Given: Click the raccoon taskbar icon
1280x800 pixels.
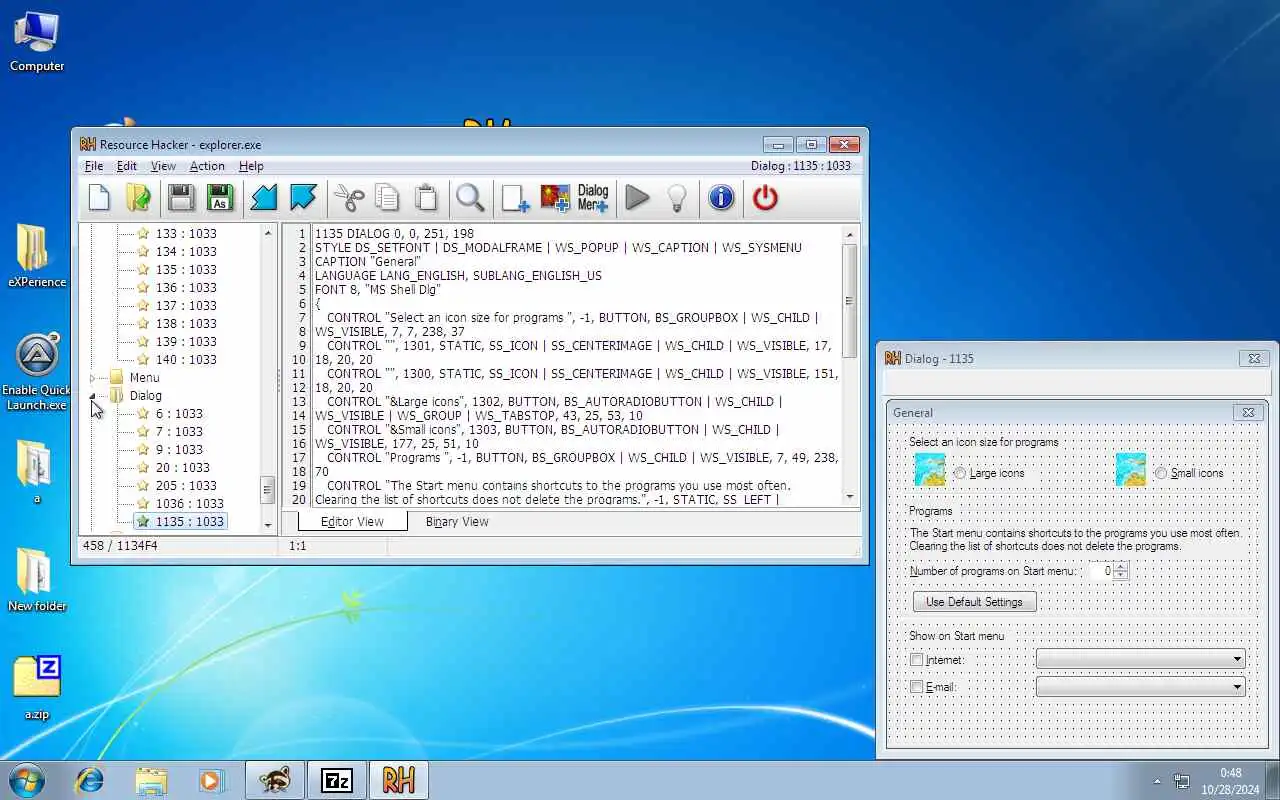Looking at the screenshot, I should 275,780.
